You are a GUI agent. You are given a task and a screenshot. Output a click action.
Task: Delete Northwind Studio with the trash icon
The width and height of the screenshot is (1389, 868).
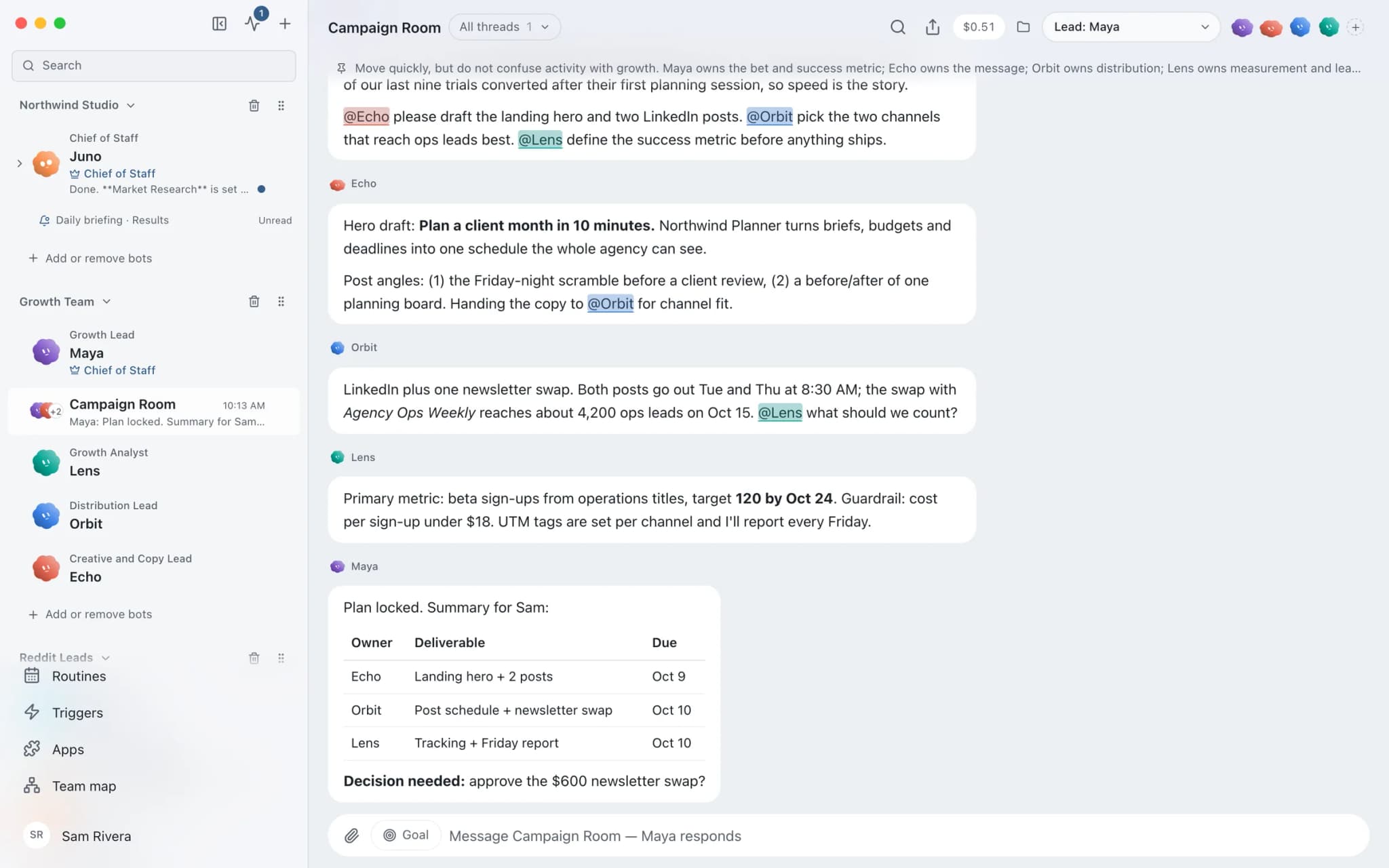[254, 105]
